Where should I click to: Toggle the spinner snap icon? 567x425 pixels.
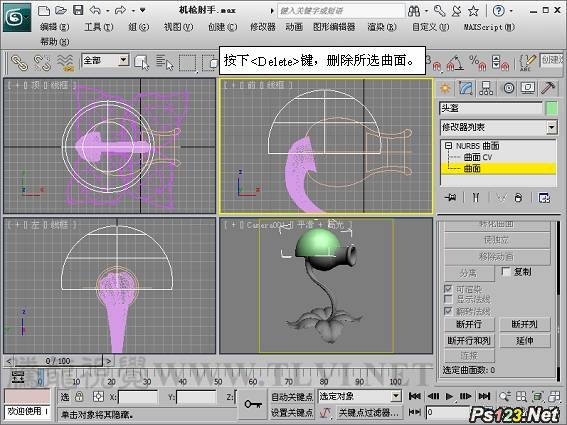[500, 63]
